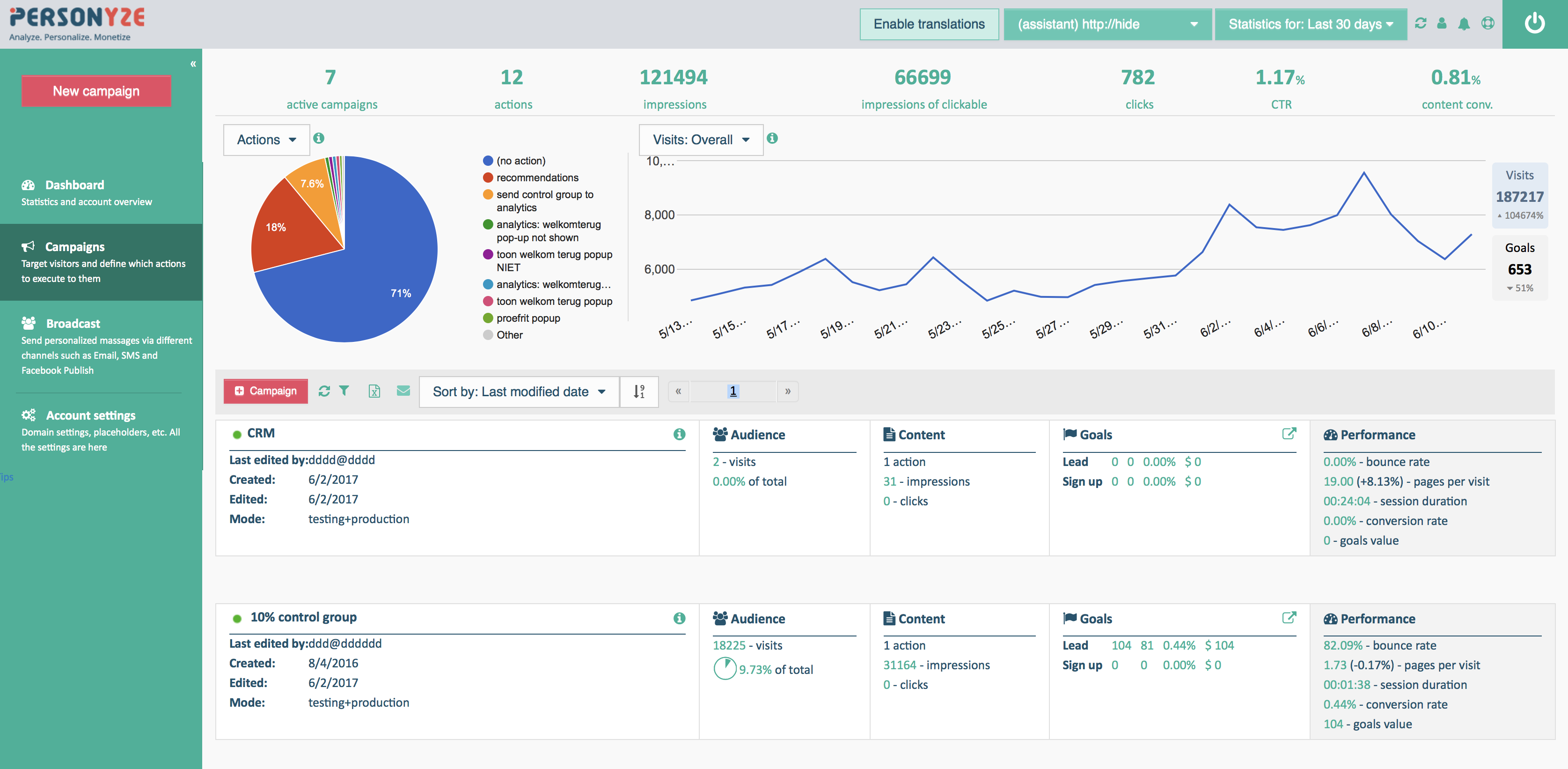Open the Visits: Overall dropdown

tap(701, 140)
